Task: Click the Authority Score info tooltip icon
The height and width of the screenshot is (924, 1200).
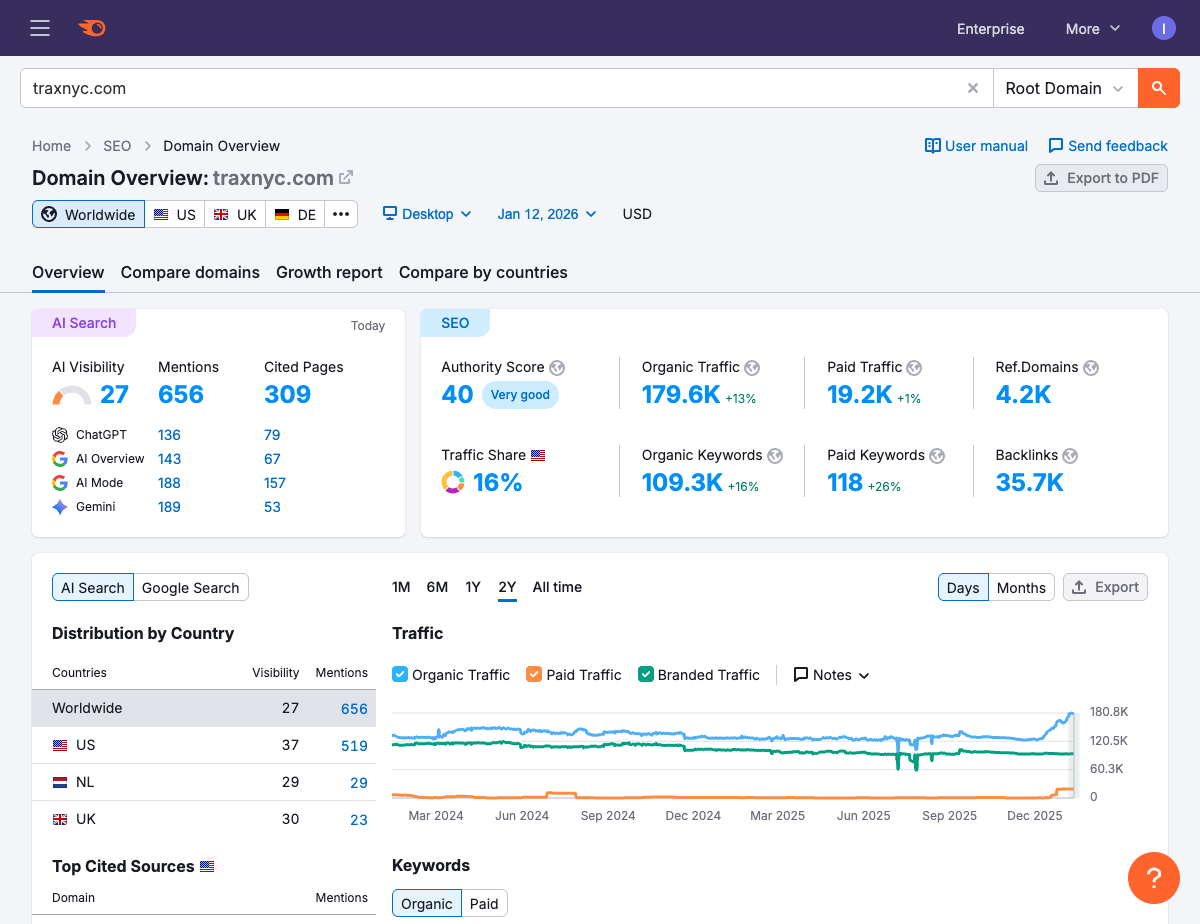Action: (557, 367)
